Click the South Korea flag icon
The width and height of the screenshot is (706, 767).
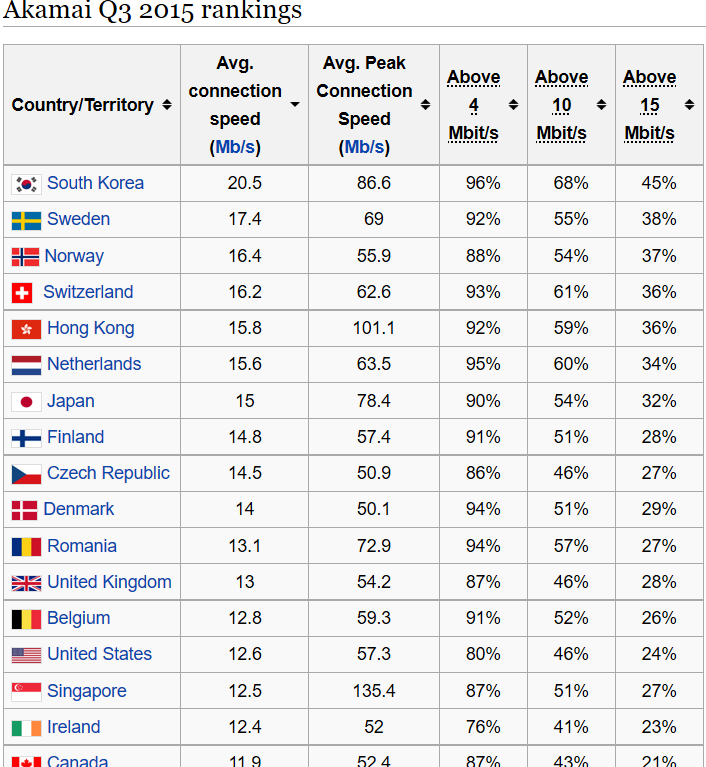pos(26,184)
